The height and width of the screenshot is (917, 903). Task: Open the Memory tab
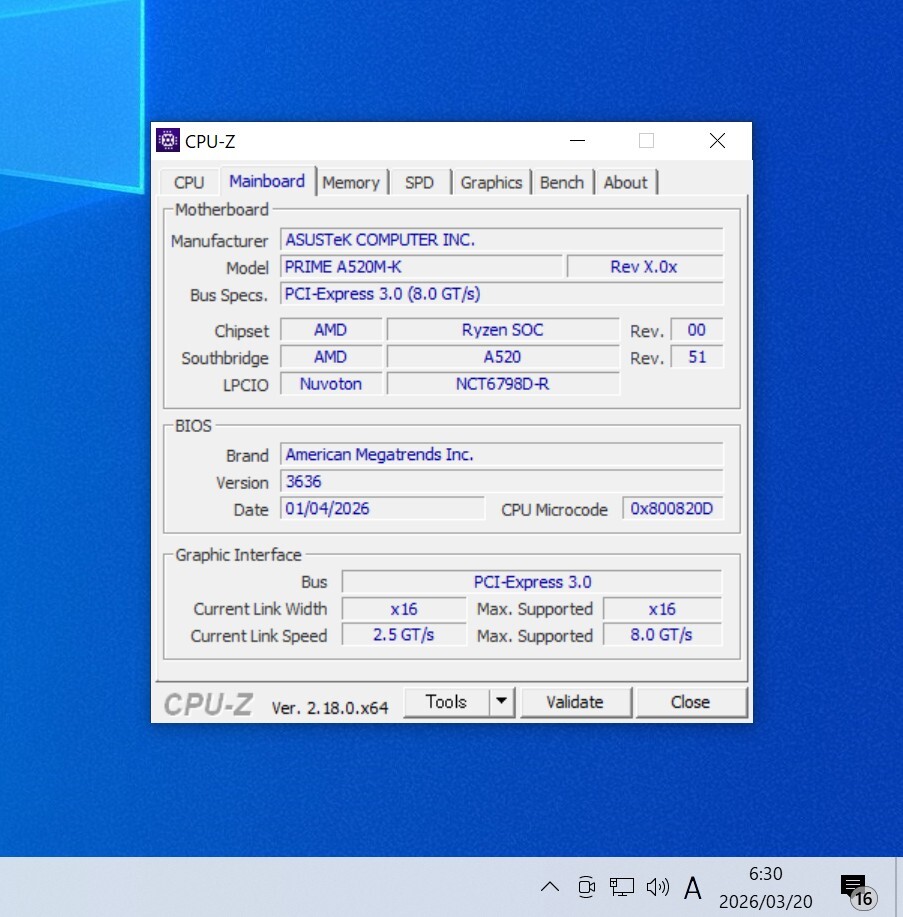click(x=350, y=182)
